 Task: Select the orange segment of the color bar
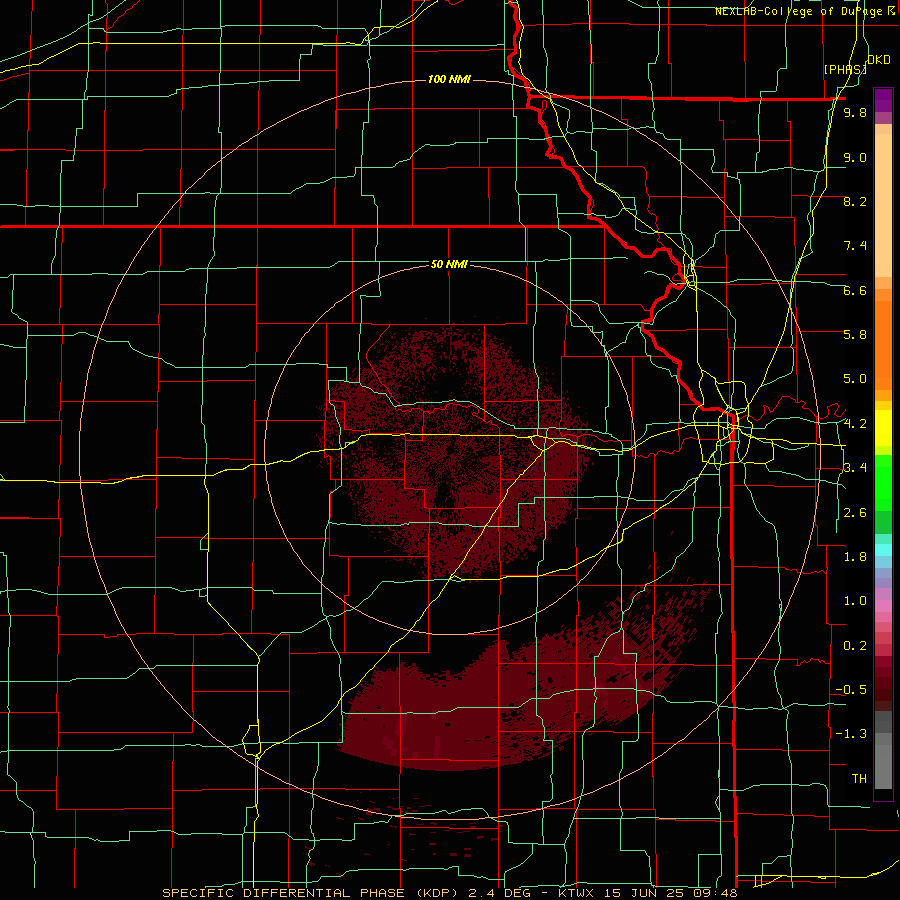pyautogui.click(x=883, y=345)
